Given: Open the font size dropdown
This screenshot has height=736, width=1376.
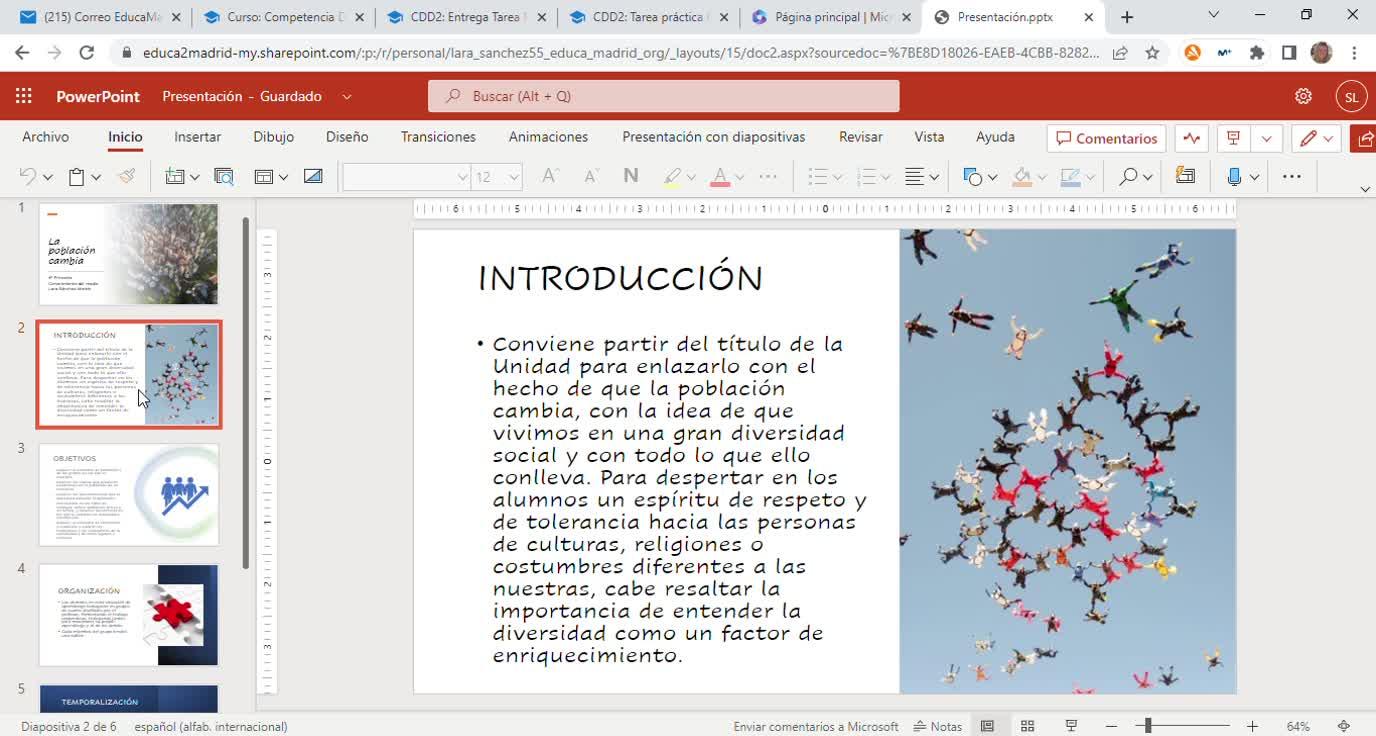Looking at the screenshot, I should click(514, 177).
